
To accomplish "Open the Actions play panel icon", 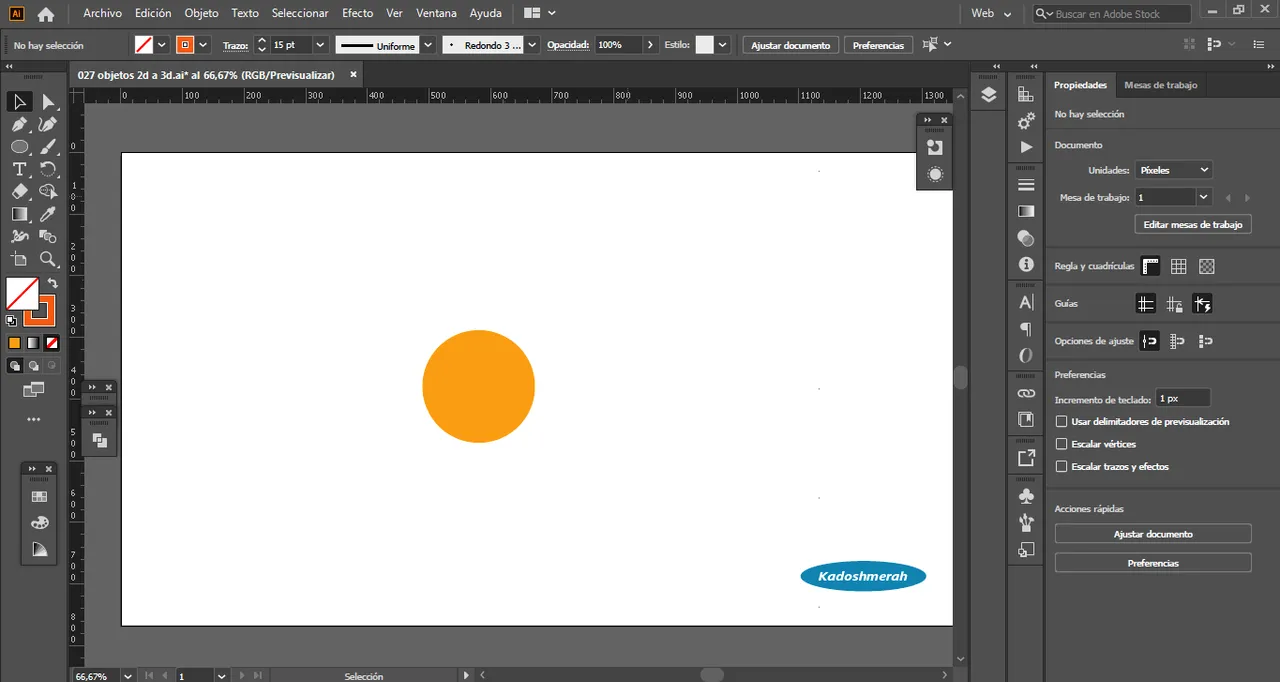I will click(x=1026, y=147).
